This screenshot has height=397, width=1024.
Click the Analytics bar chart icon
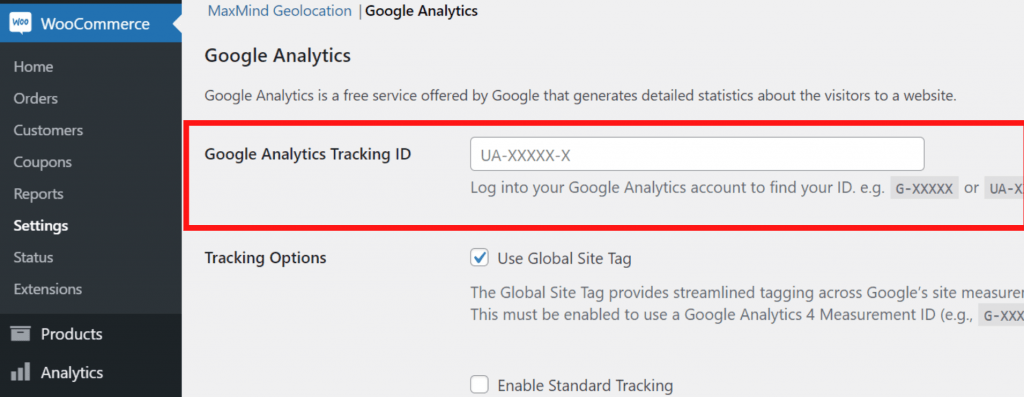pyautogui.click(x=20, y=372)
